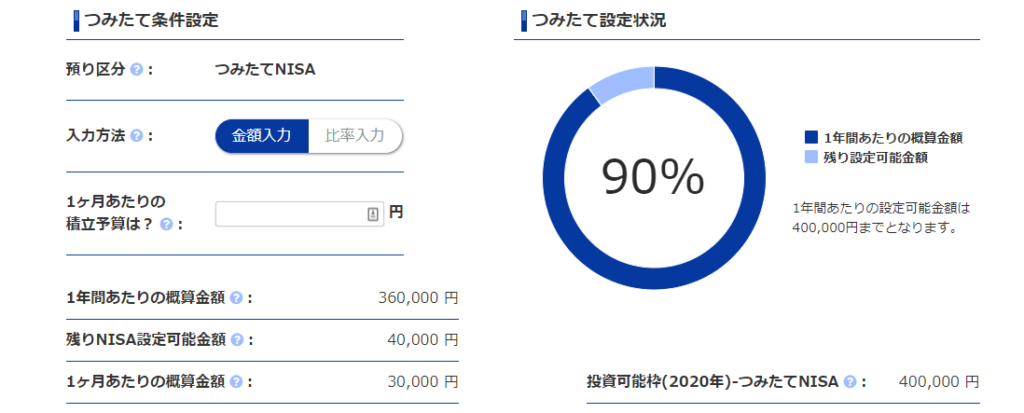Click the つみたて条件設定 section heading

coord(151,20)
